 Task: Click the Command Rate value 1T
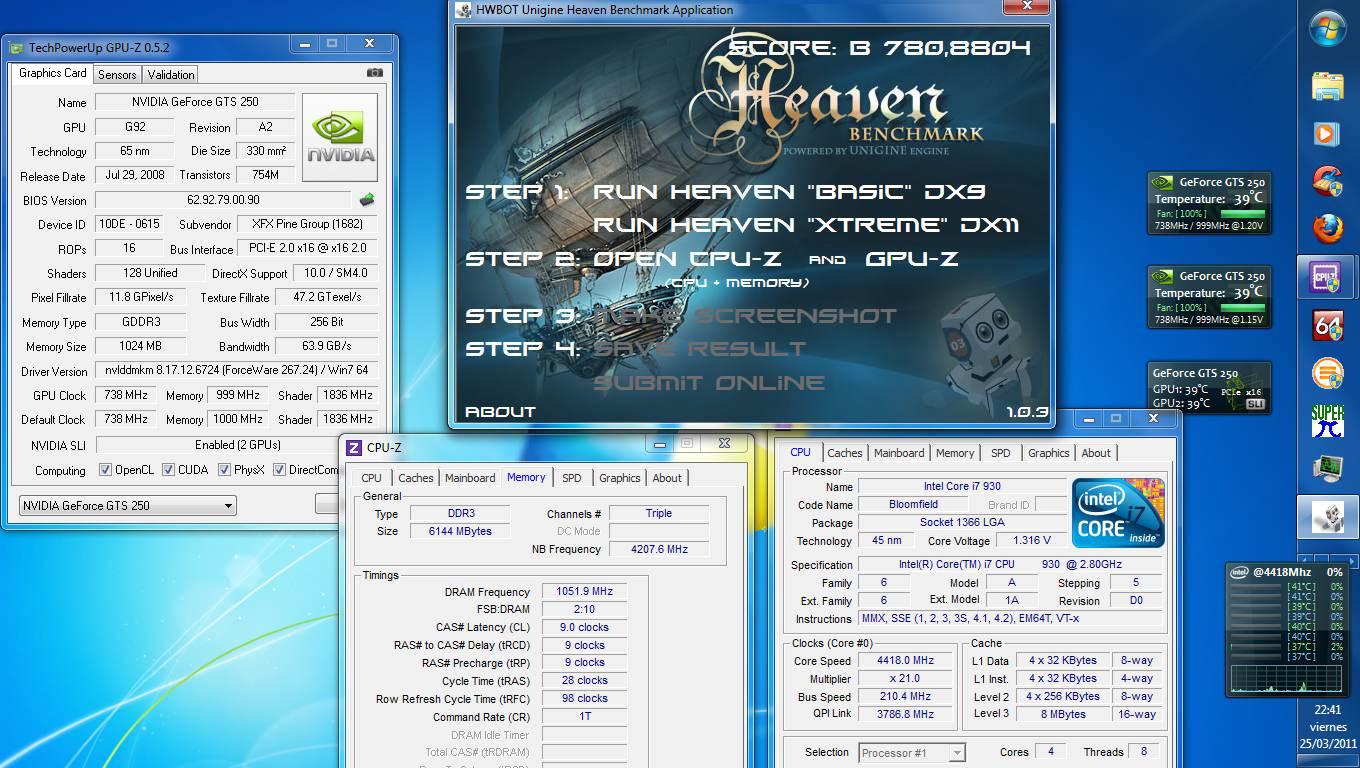pos(585,716)
